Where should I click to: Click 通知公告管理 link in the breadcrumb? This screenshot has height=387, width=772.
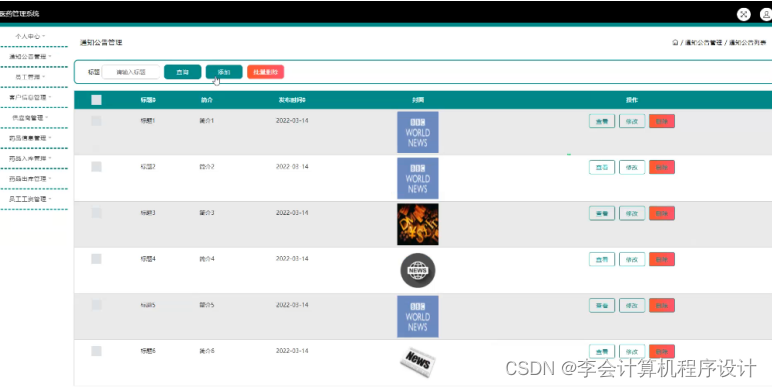704,43
